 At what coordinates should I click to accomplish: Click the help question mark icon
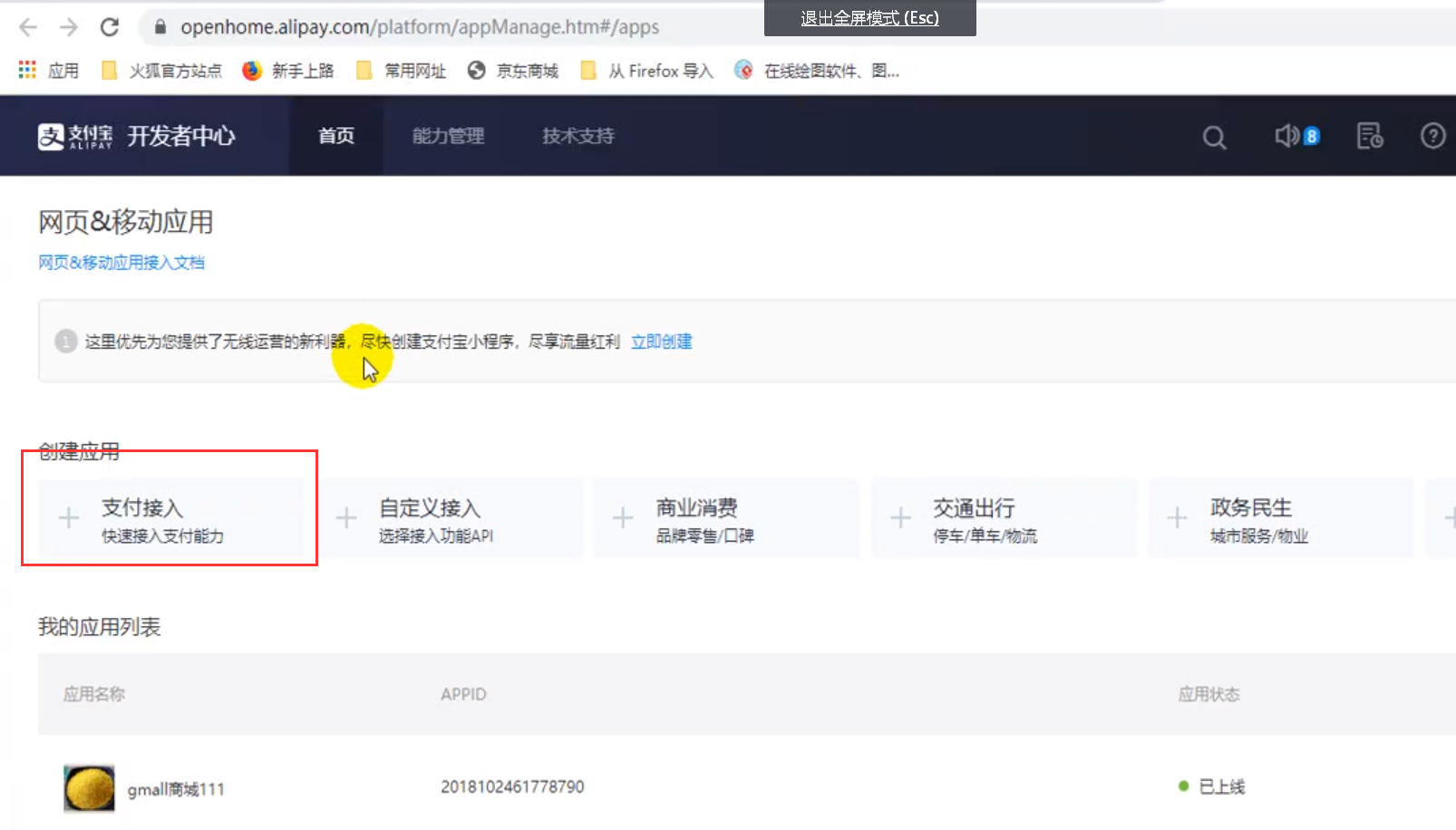[x=1432, y=136]
